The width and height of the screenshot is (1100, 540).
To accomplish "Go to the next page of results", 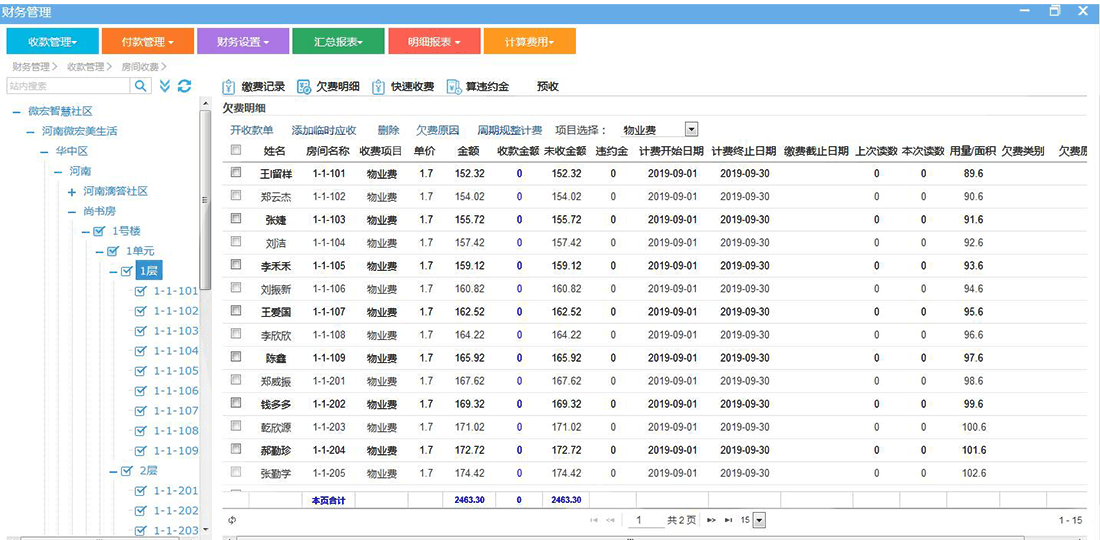I will pyautogui.click(x=711, y=520).
